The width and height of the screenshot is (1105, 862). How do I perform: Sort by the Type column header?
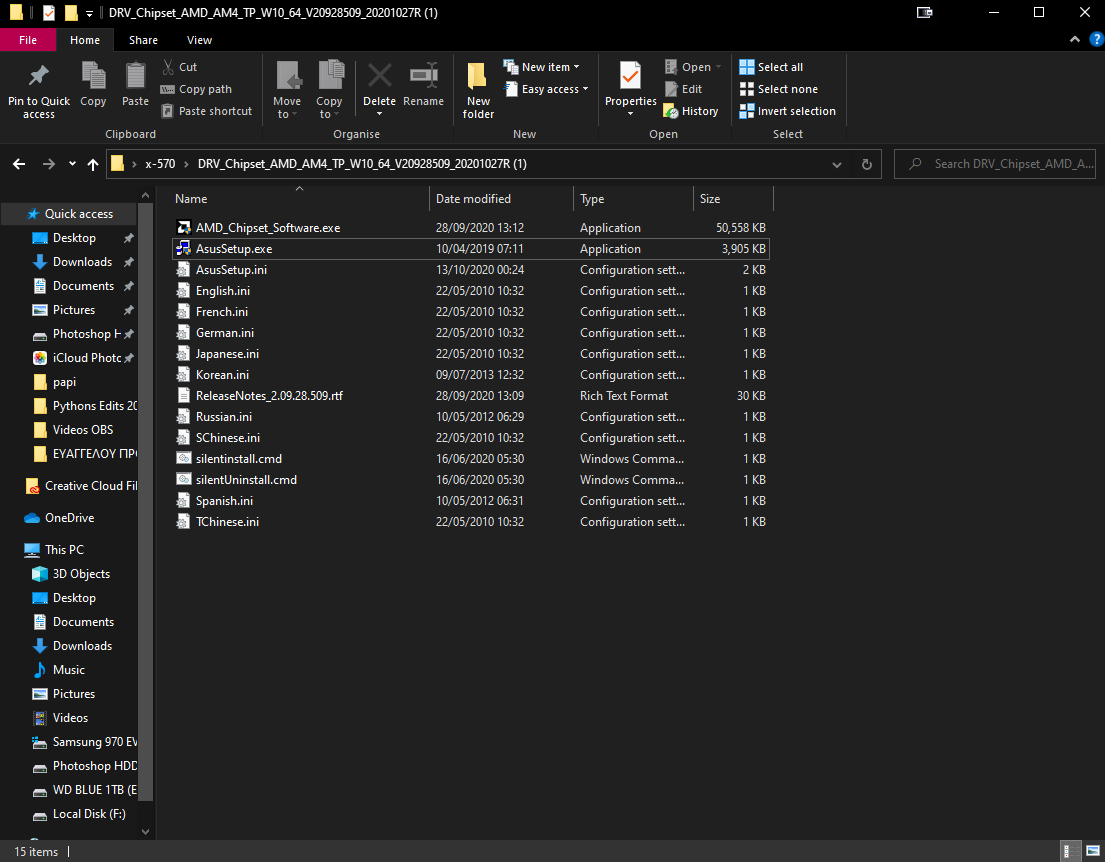(x=634, y=199)
